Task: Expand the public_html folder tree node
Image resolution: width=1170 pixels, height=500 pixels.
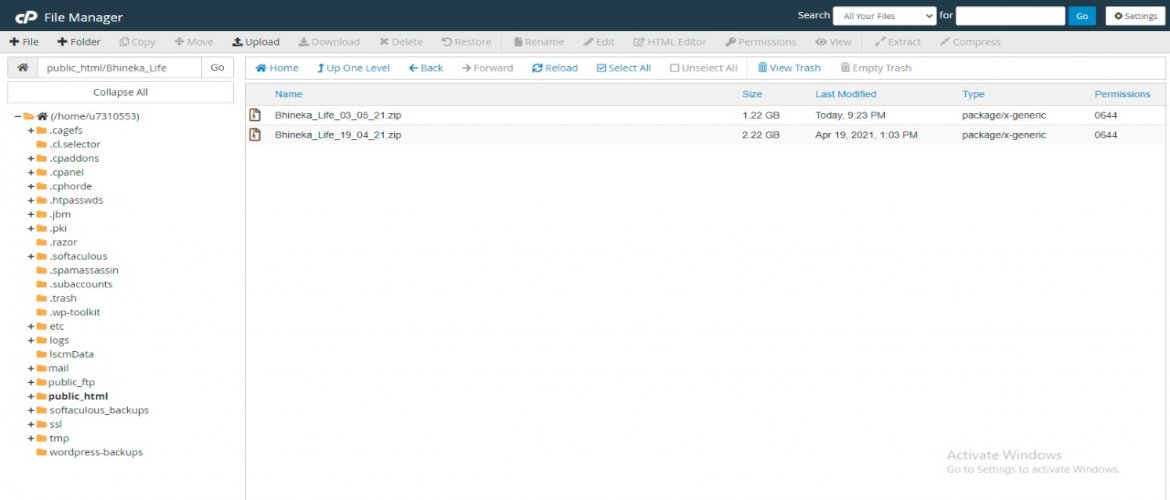Action: [31, 396]
